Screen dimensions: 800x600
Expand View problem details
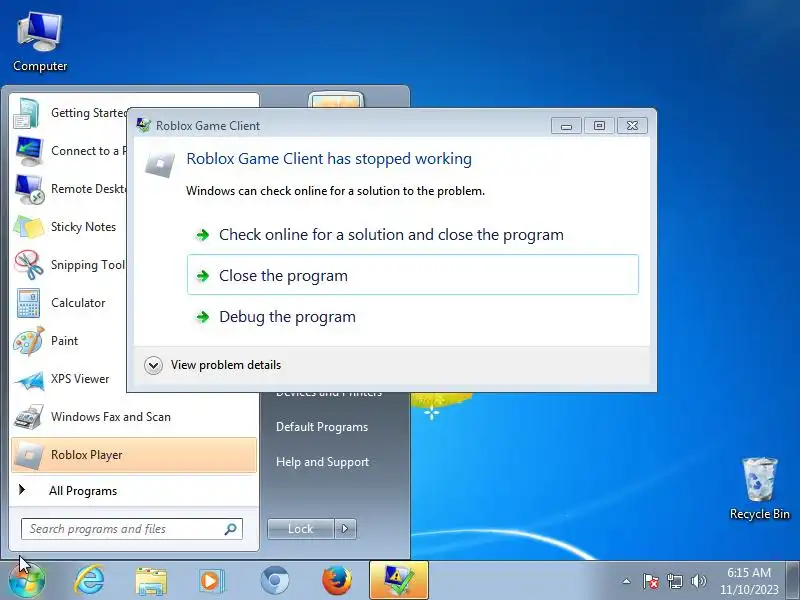click(213, 365)
